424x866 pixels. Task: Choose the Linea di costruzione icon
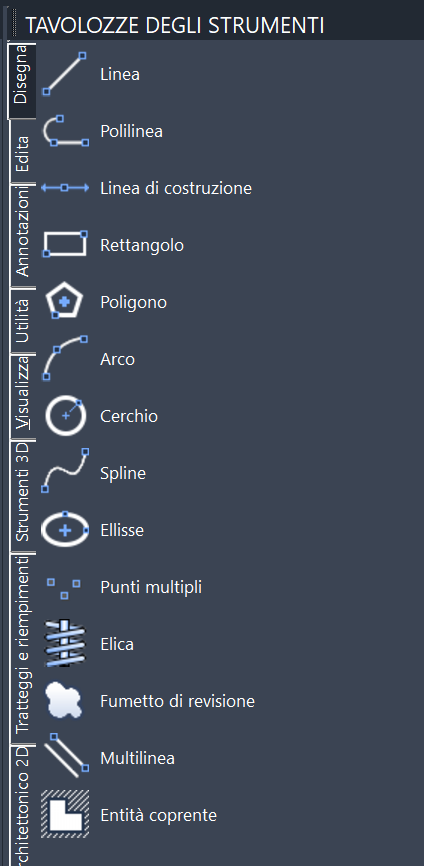65,188
